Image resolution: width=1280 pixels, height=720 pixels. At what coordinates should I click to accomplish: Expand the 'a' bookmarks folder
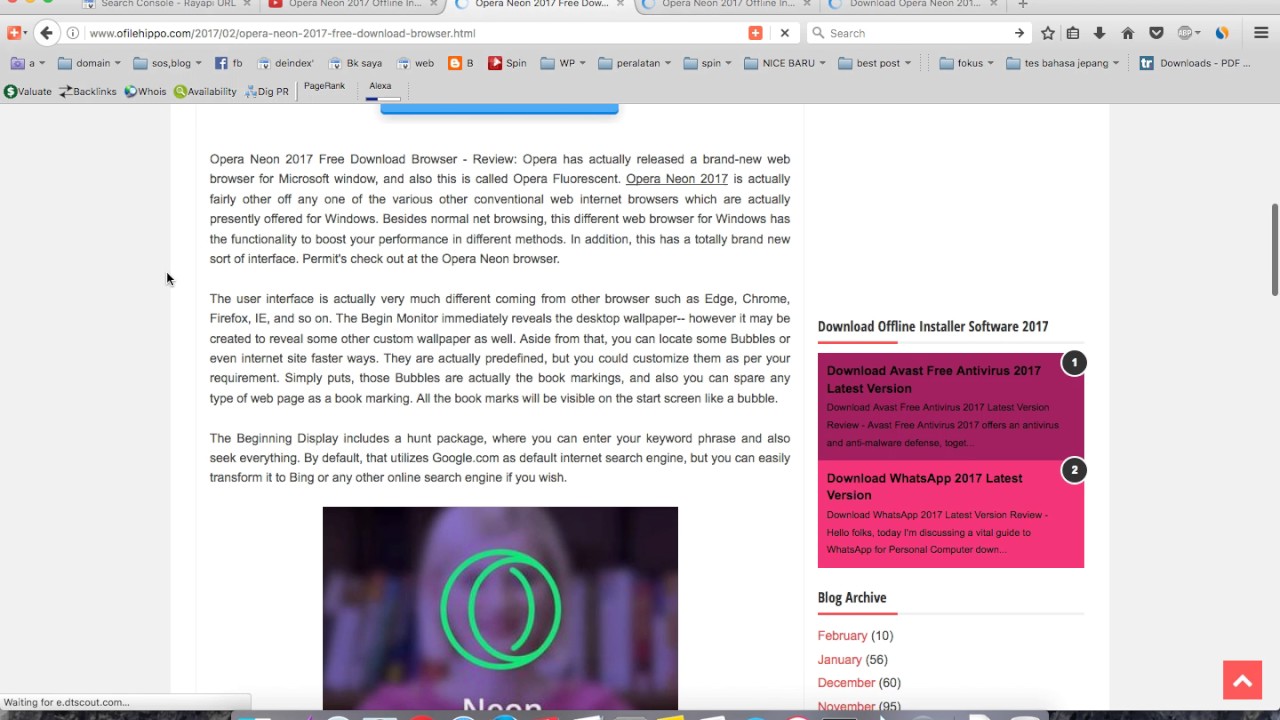click(x=28, y=63)
